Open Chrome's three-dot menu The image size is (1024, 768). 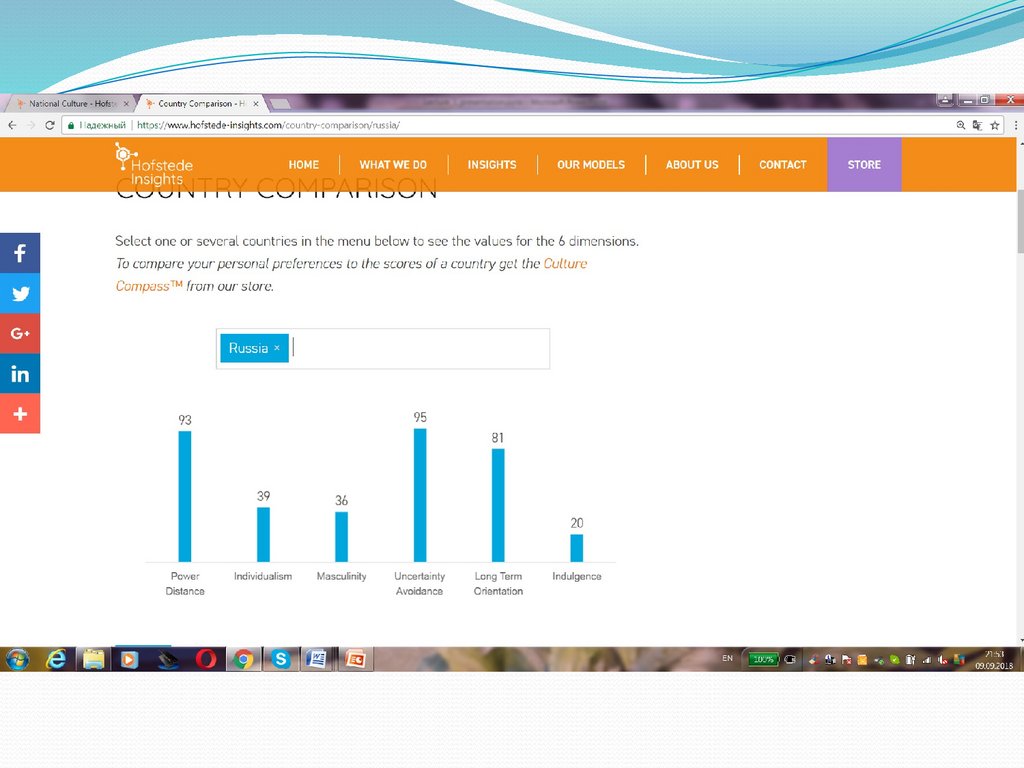tap(1016, 125)
